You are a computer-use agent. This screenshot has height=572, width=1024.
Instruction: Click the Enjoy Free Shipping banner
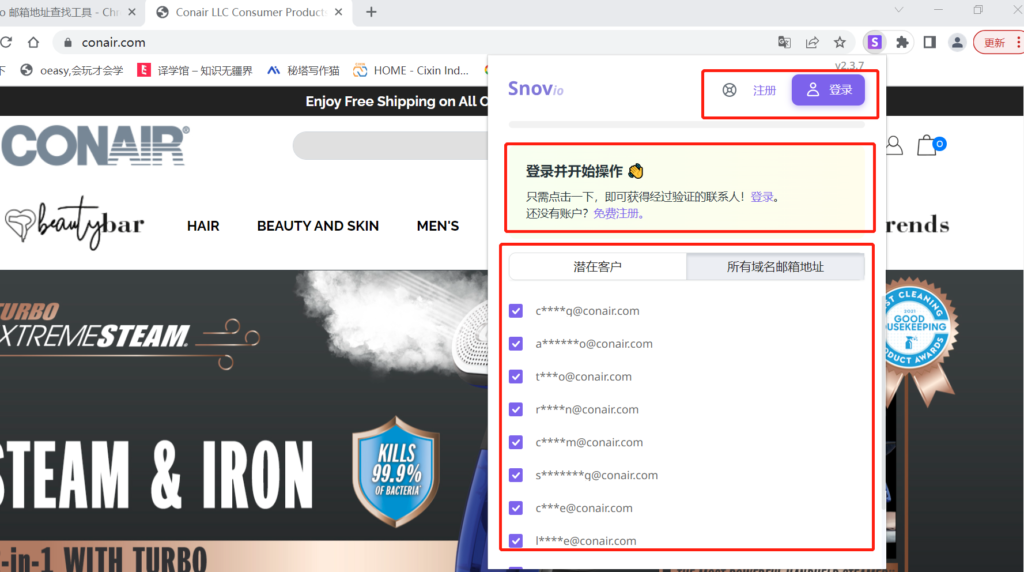click(396, 101)
